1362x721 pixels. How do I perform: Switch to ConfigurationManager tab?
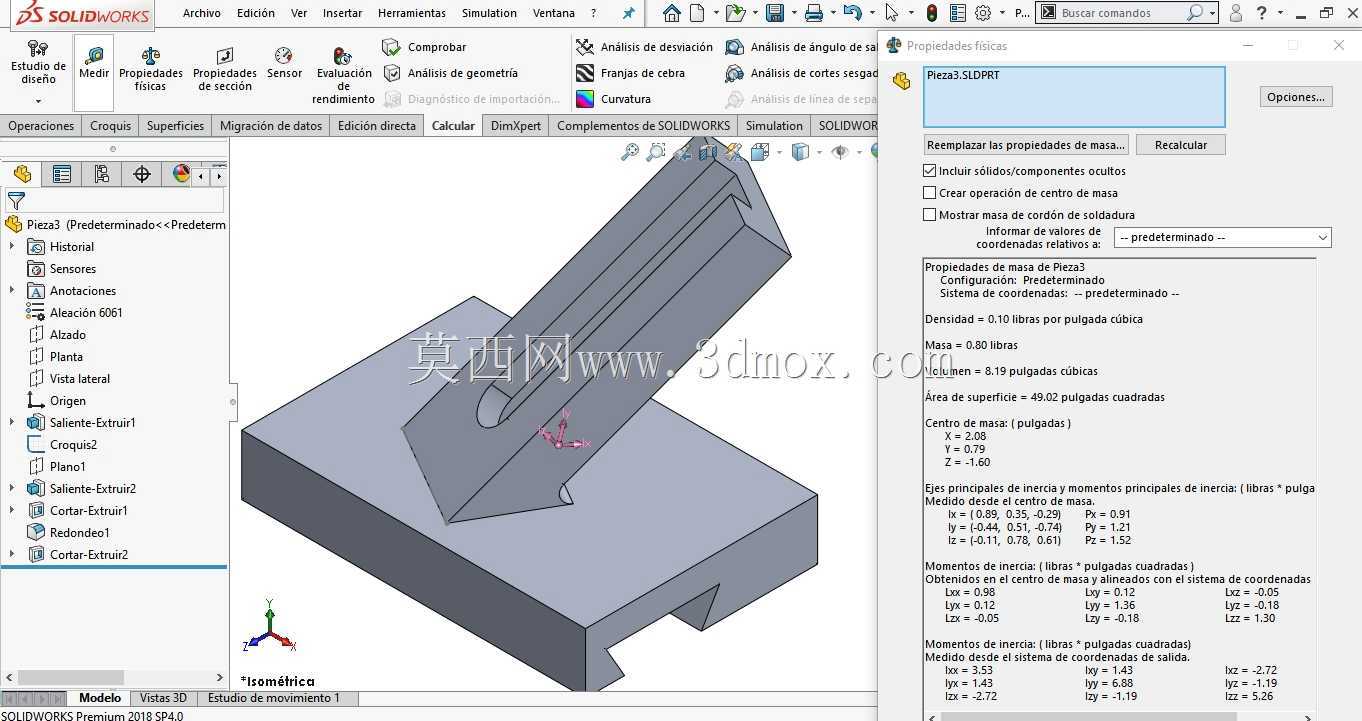[102, 174]
